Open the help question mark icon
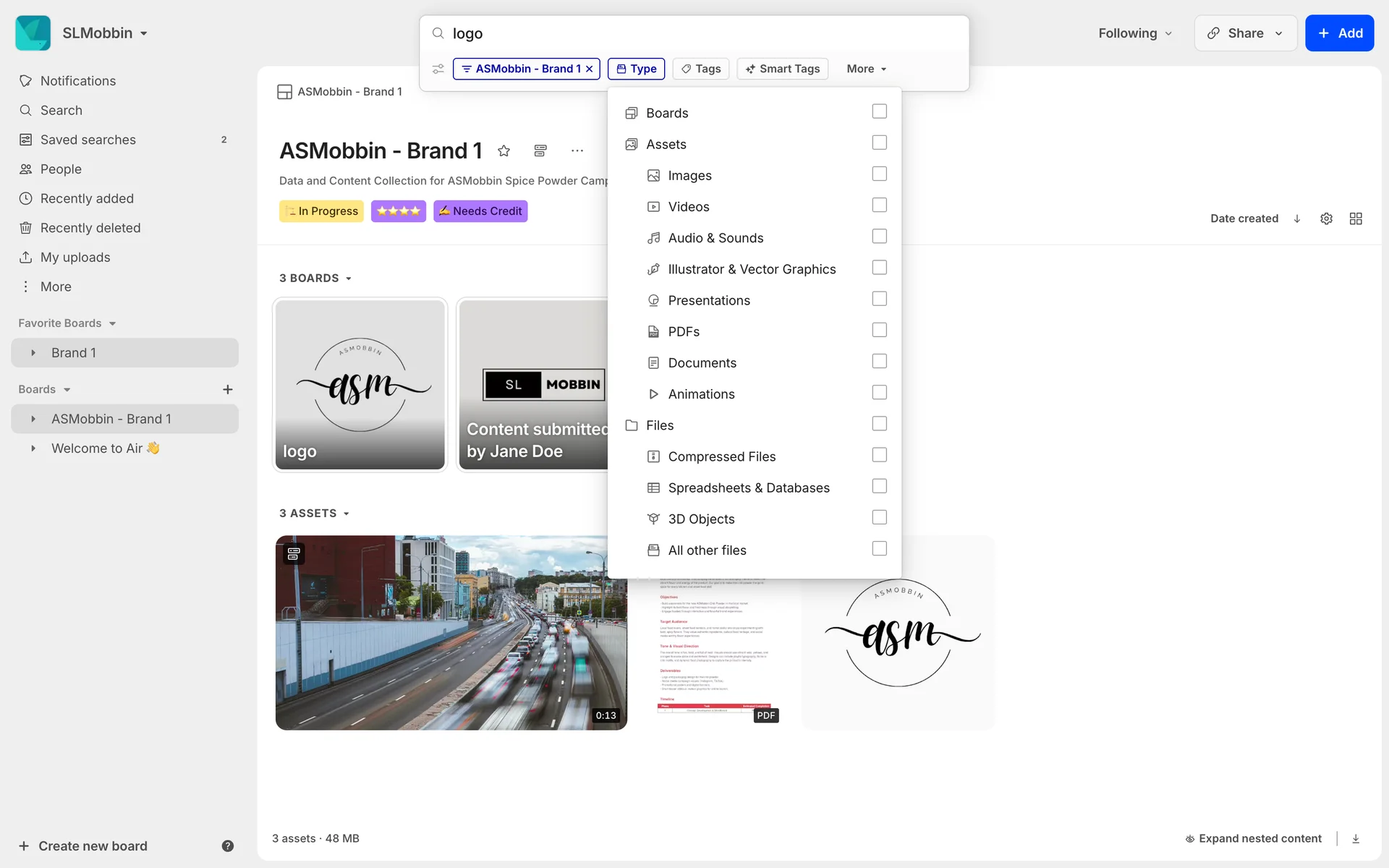Screen dimensions: 1389x868 (227, 846)
